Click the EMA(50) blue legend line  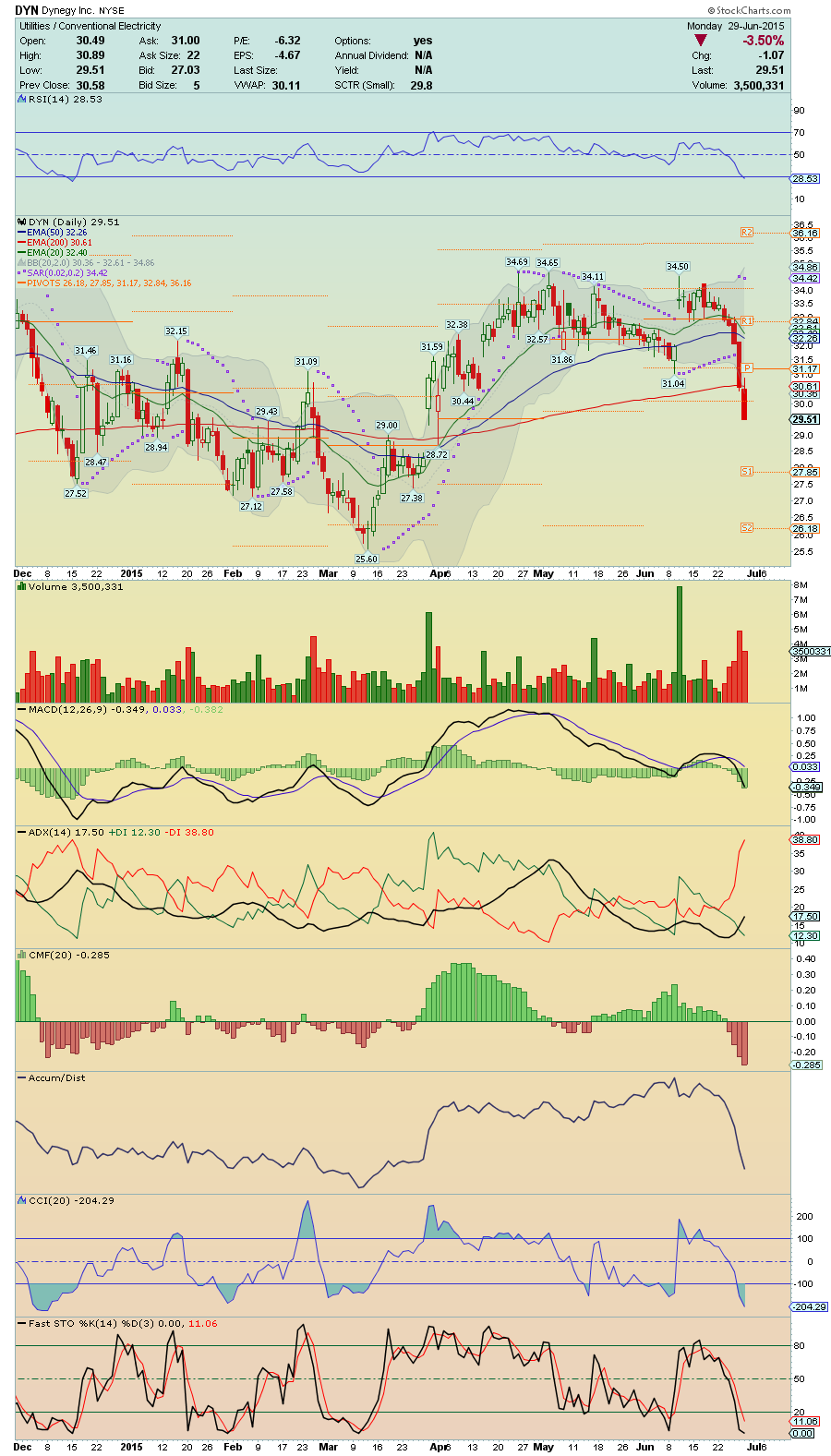tap(21, 233)
